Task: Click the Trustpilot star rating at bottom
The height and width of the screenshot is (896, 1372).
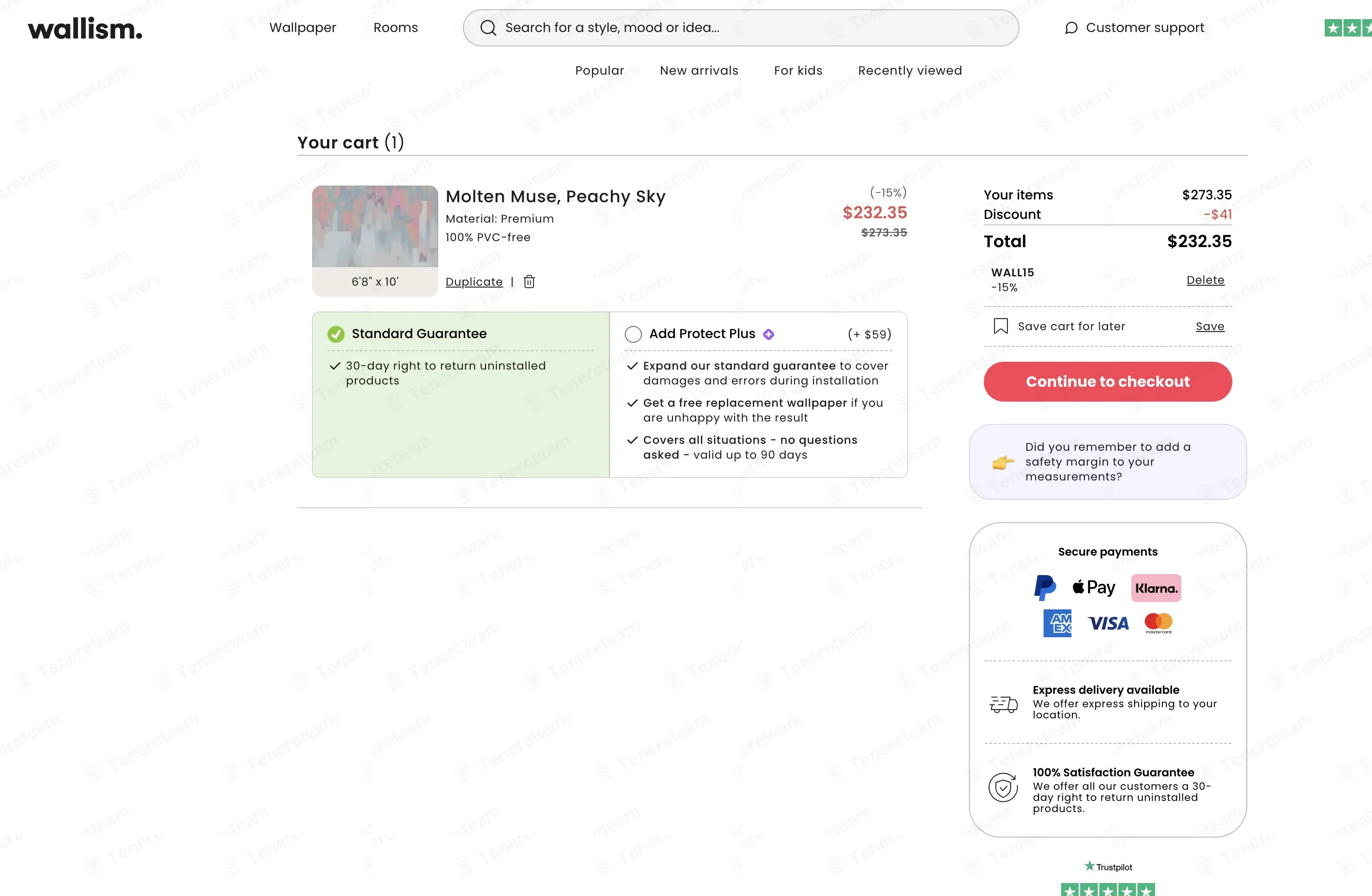Action: pos(1108,890)
